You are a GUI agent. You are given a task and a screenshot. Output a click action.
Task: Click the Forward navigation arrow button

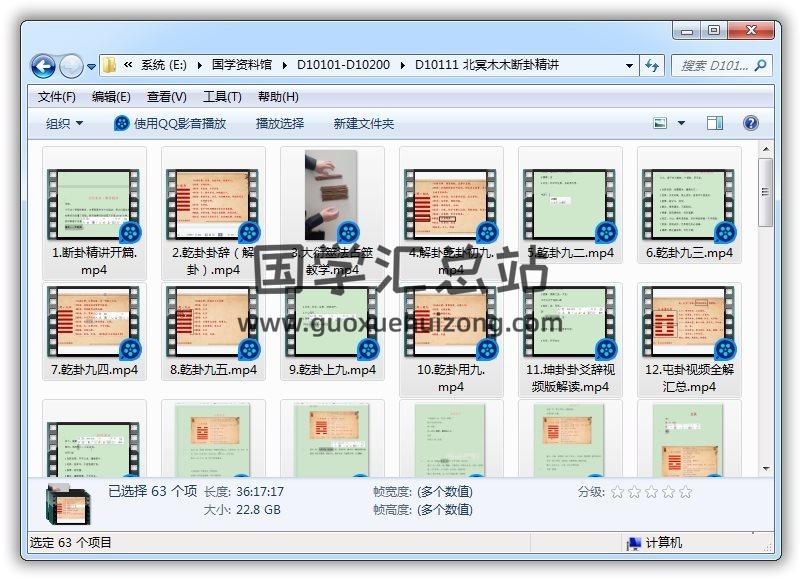(71, 66)
